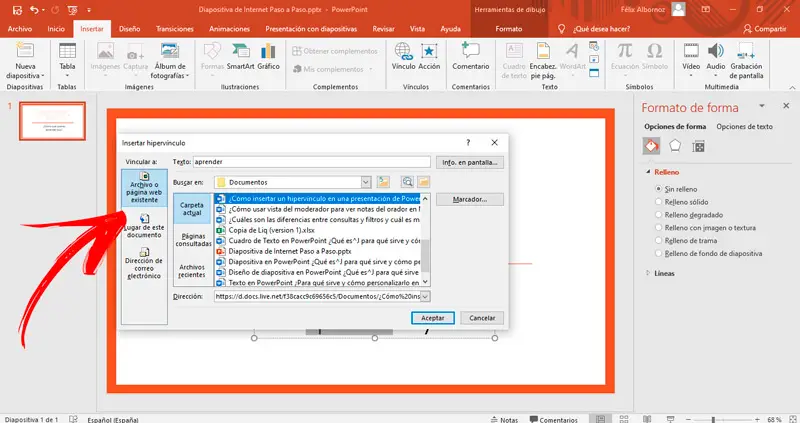800x423 pixels.
Task: Insert a Vídeo from Multimedia group
Action: [691, 60]
